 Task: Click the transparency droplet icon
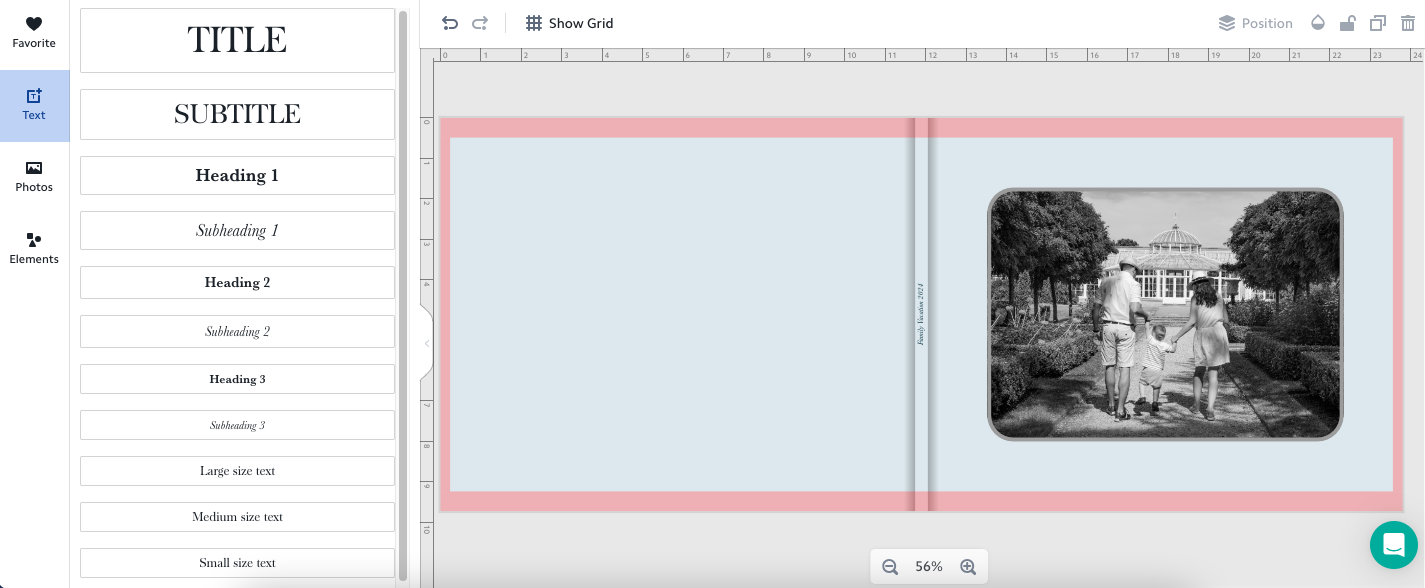coord(1318,23)
